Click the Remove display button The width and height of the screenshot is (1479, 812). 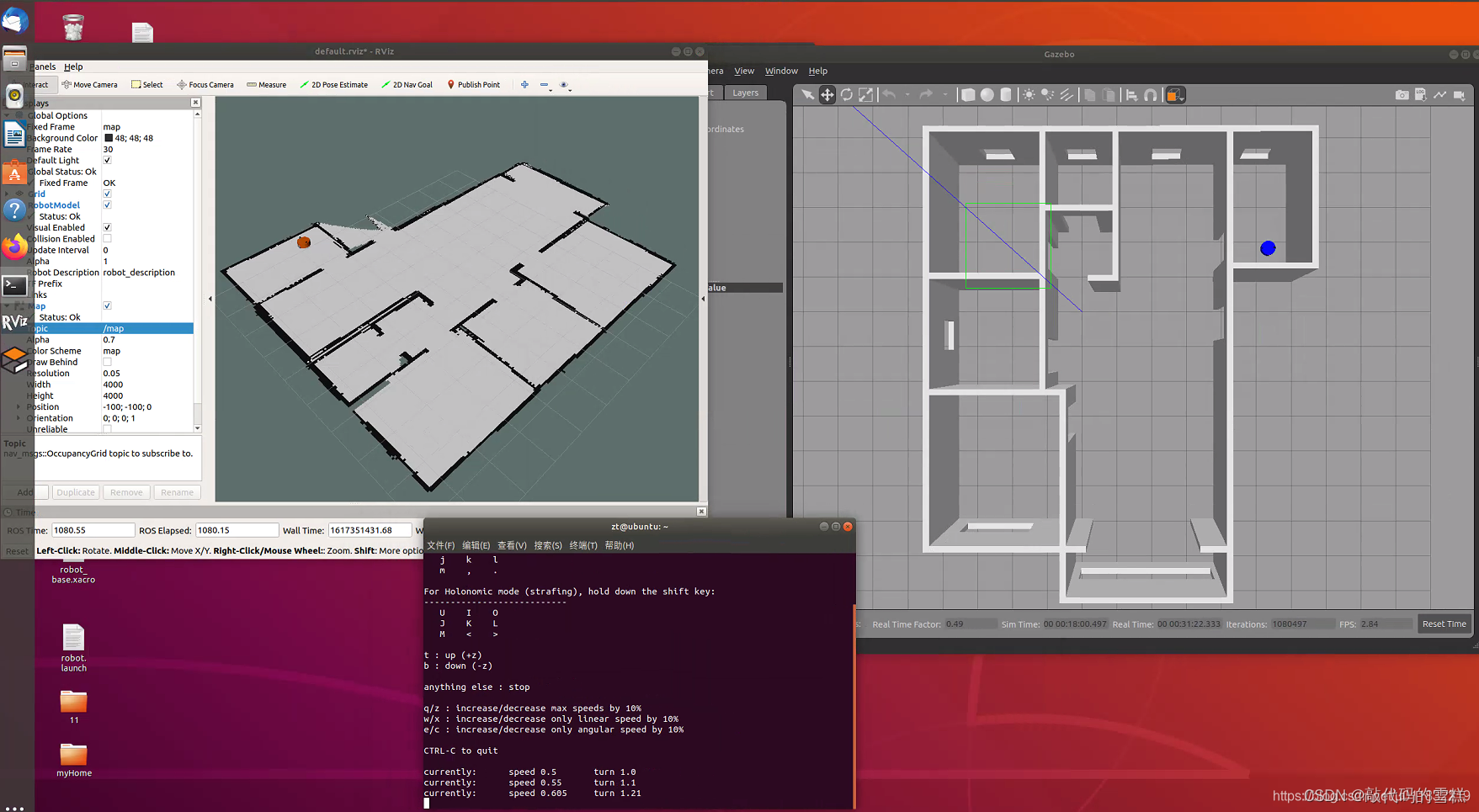tap(126, 492)
